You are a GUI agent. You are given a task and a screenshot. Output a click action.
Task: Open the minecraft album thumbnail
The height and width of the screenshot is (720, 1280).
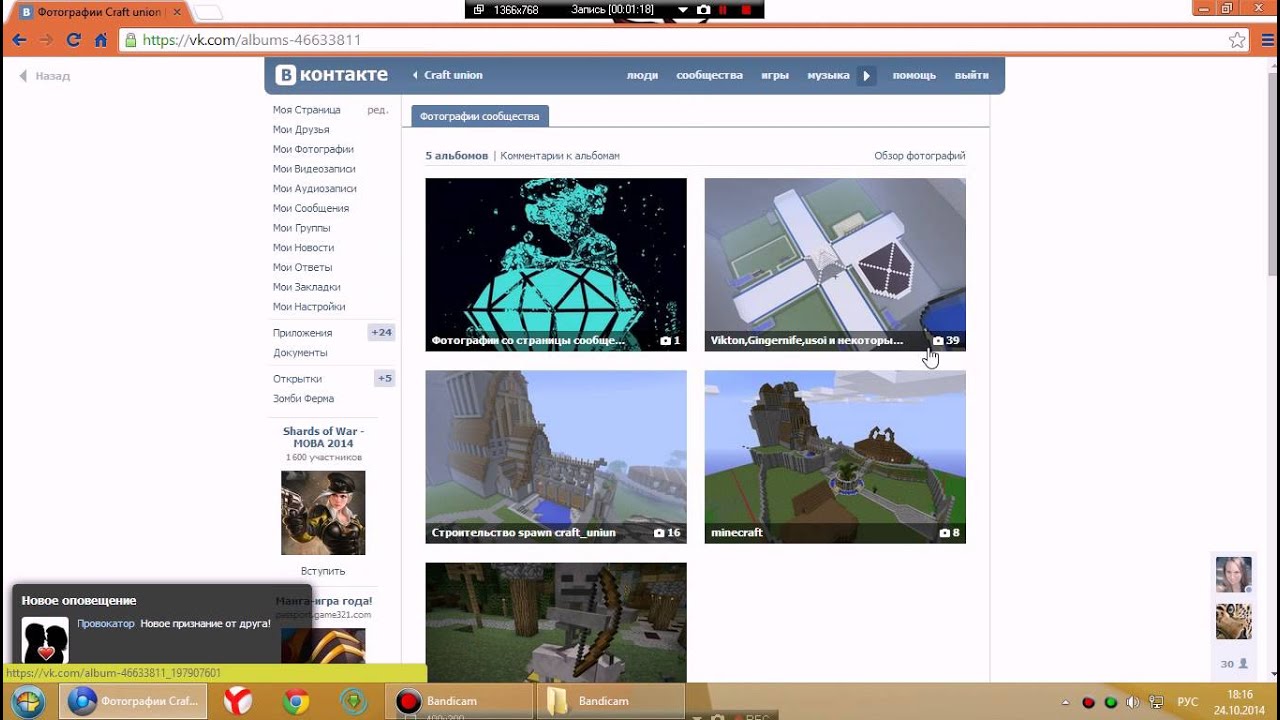[x=835, y=456]
